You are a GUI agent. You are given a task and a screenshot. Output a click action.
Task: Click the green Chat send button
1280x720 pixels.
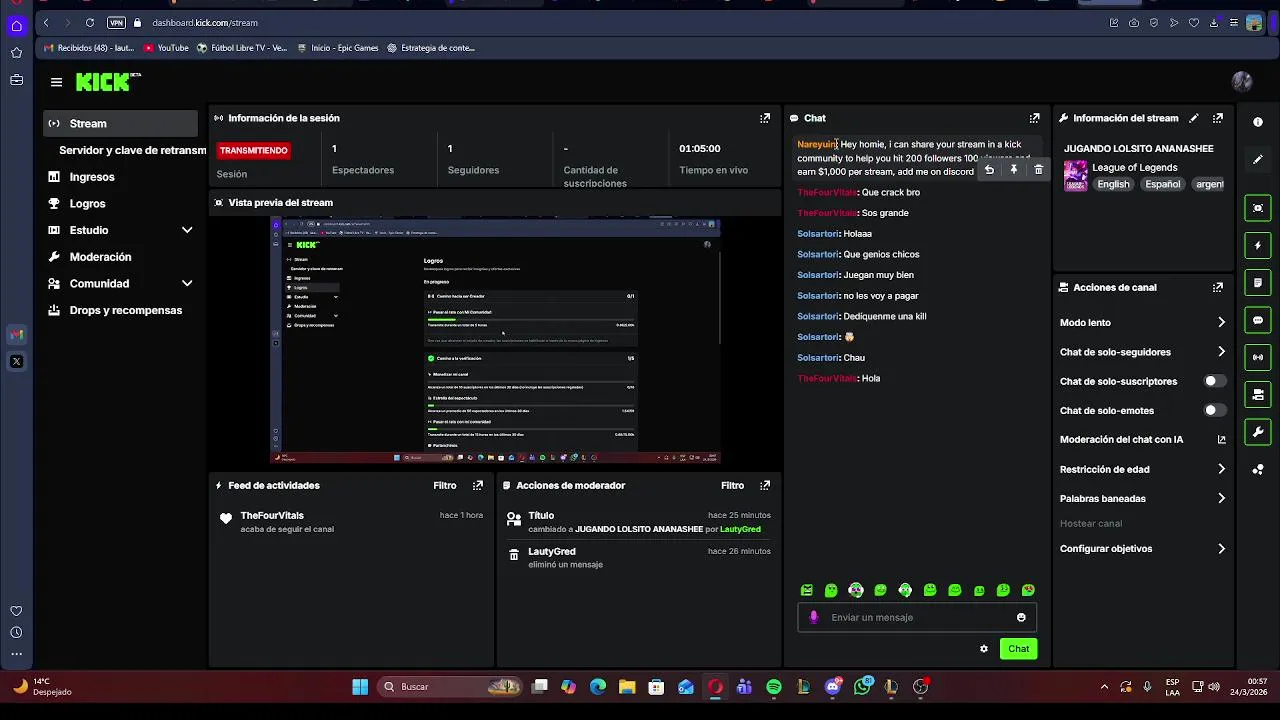1018,649
